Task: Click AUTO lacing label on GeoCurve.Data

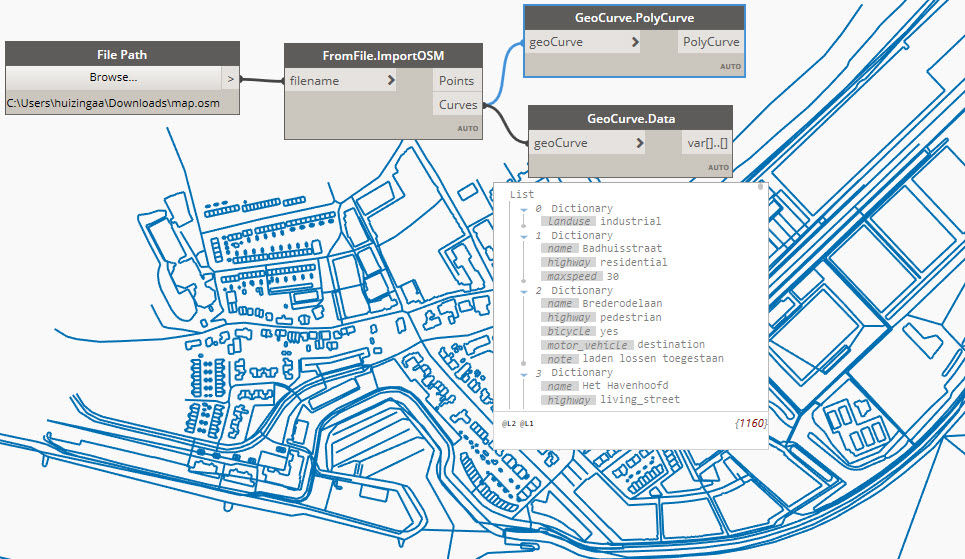Action: [x=718, y=167]
